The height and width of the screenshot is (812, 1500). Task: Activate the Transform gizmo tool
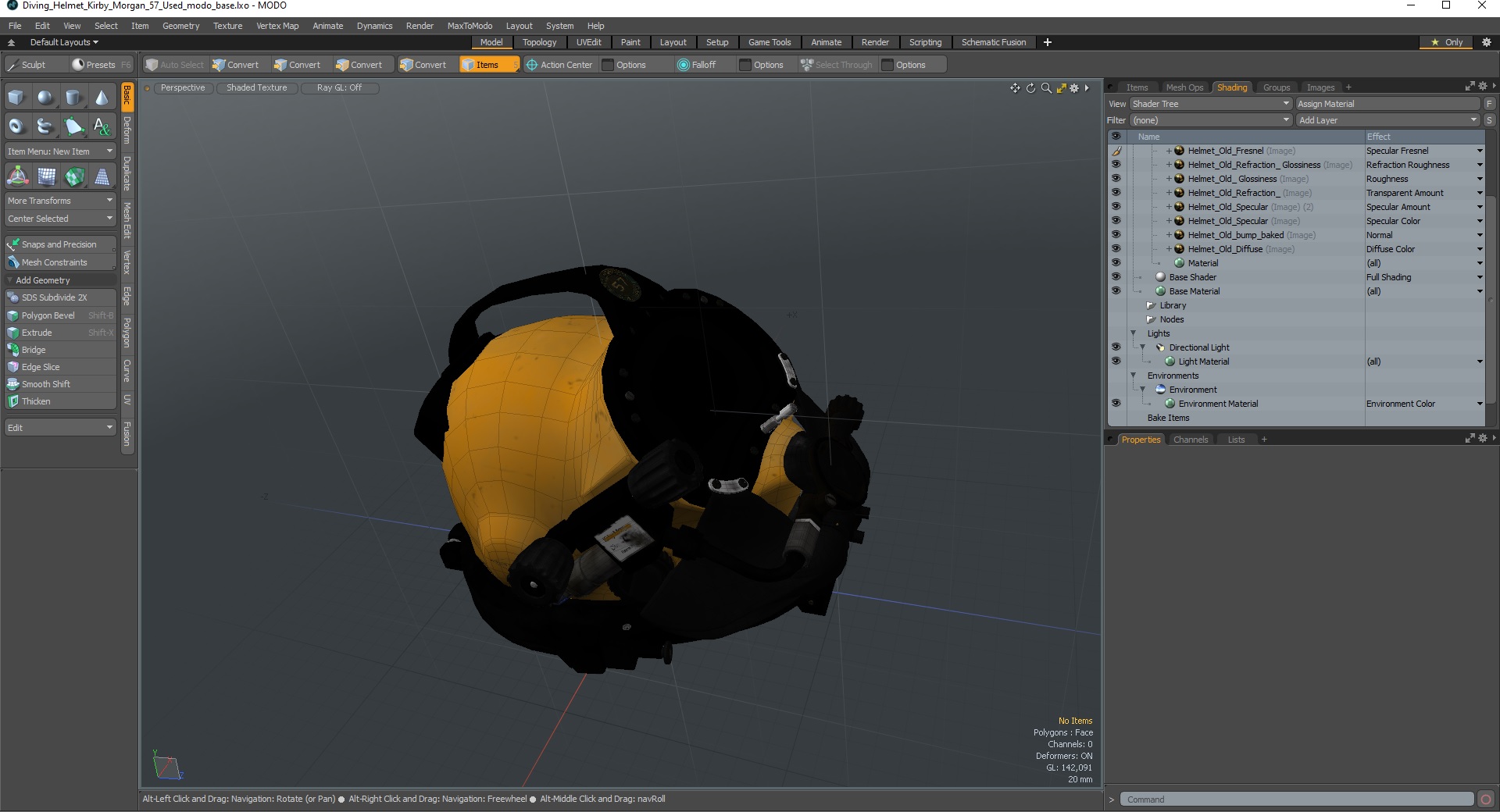pos(17,176)
